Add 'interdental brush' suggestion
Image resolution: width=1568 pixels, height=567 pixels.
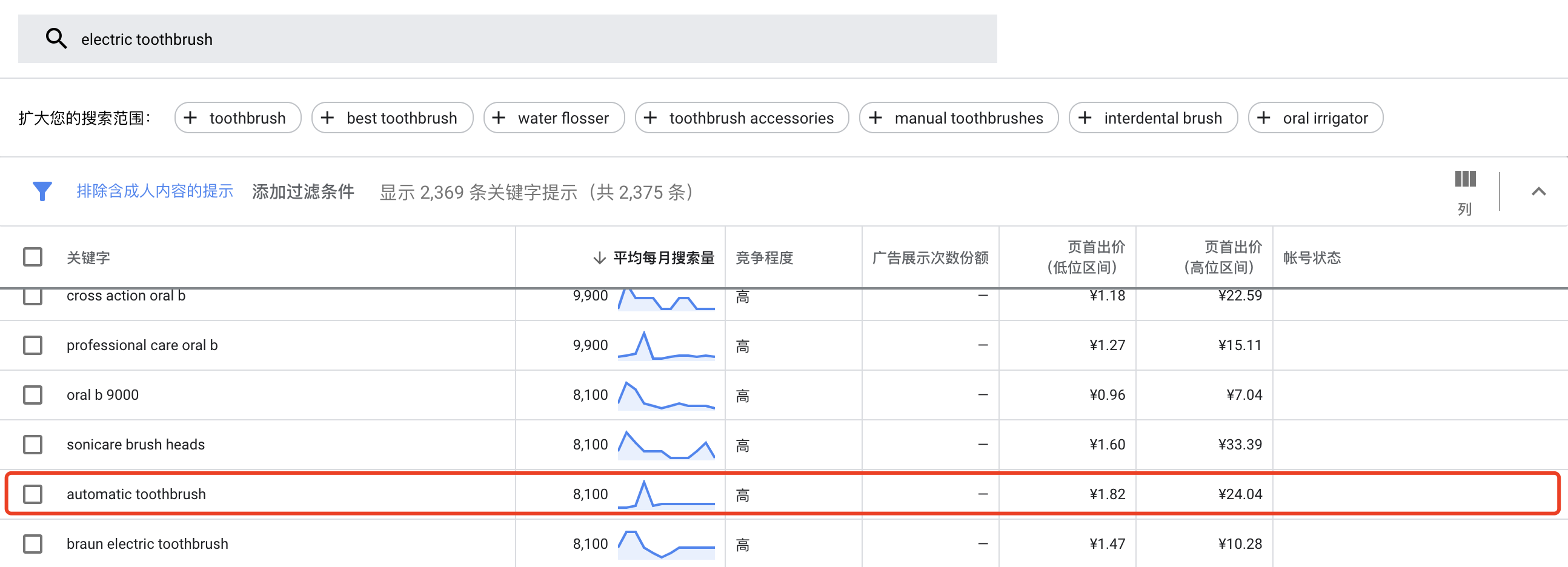[x=1154, y=118]
